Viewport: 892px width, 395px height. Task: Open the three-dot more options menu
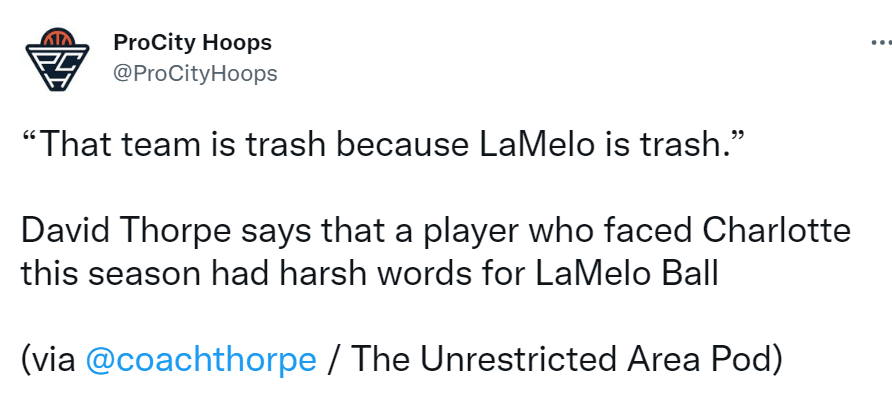pos(882,43)
